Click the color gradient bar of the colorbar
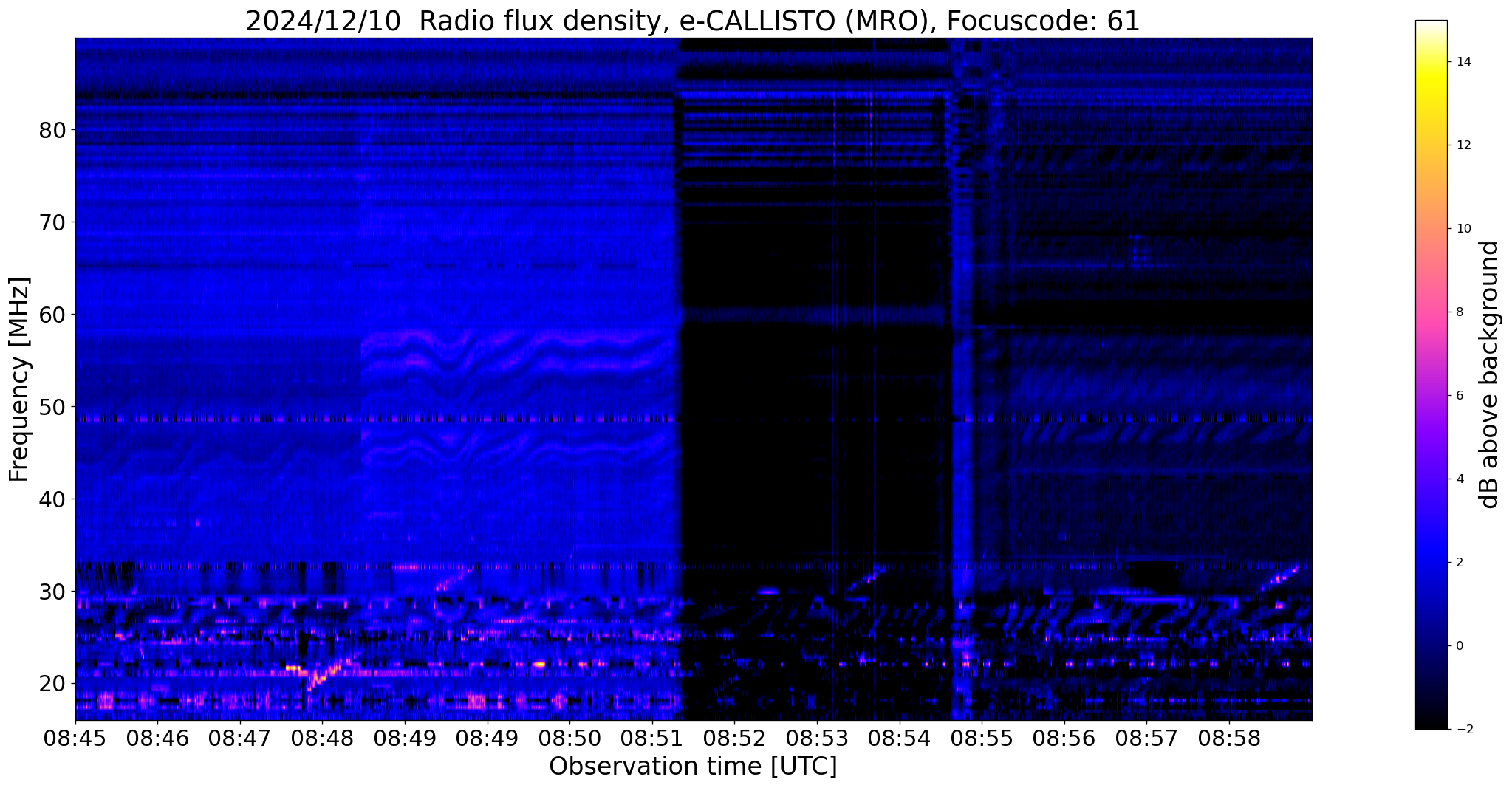The width and height of the screenshot is (1512, 788). pyautogui.click(x=1431, y=374)
